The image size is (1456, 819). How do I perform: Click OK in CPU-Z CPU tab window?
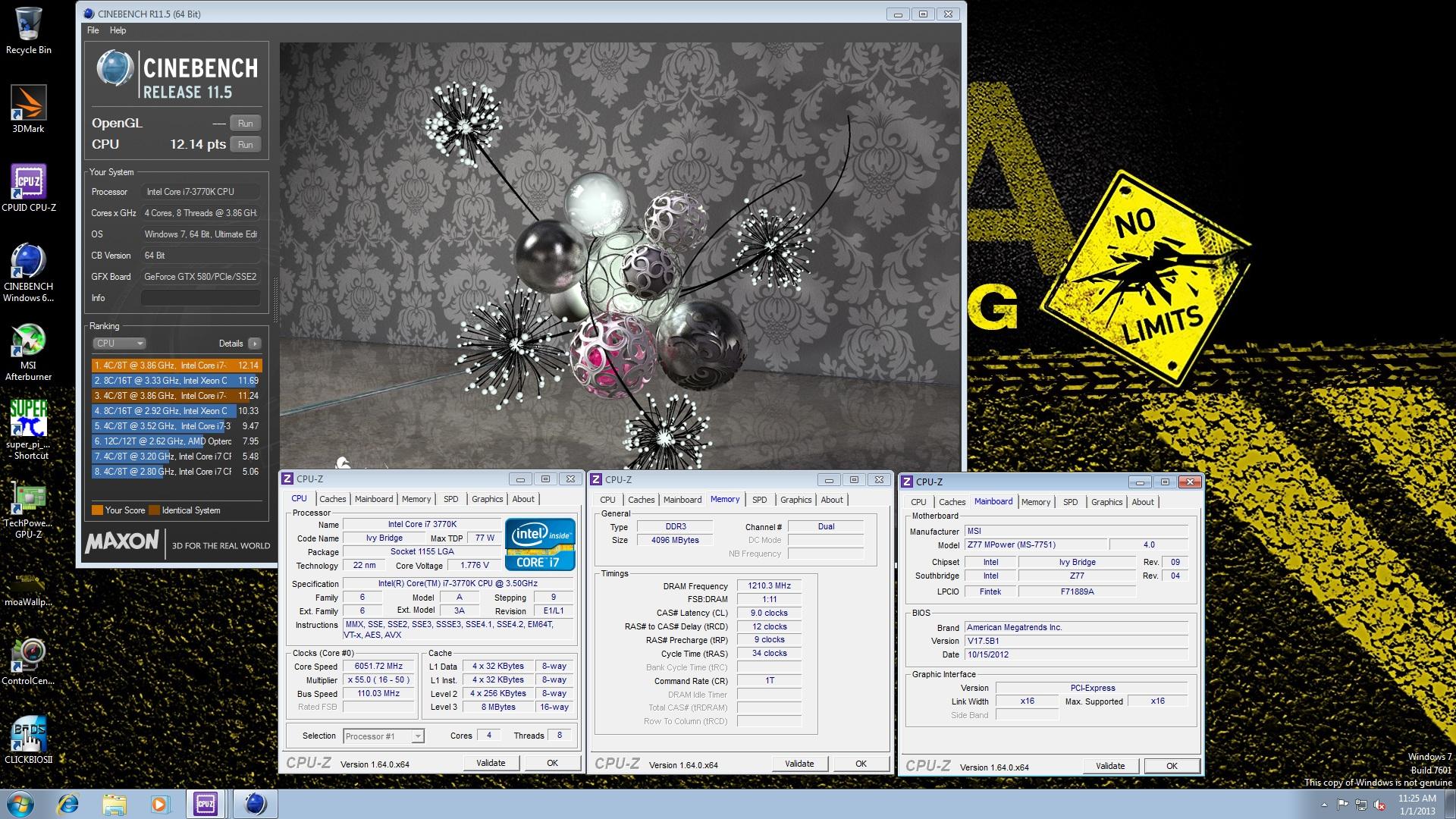[x=553, y=763]
